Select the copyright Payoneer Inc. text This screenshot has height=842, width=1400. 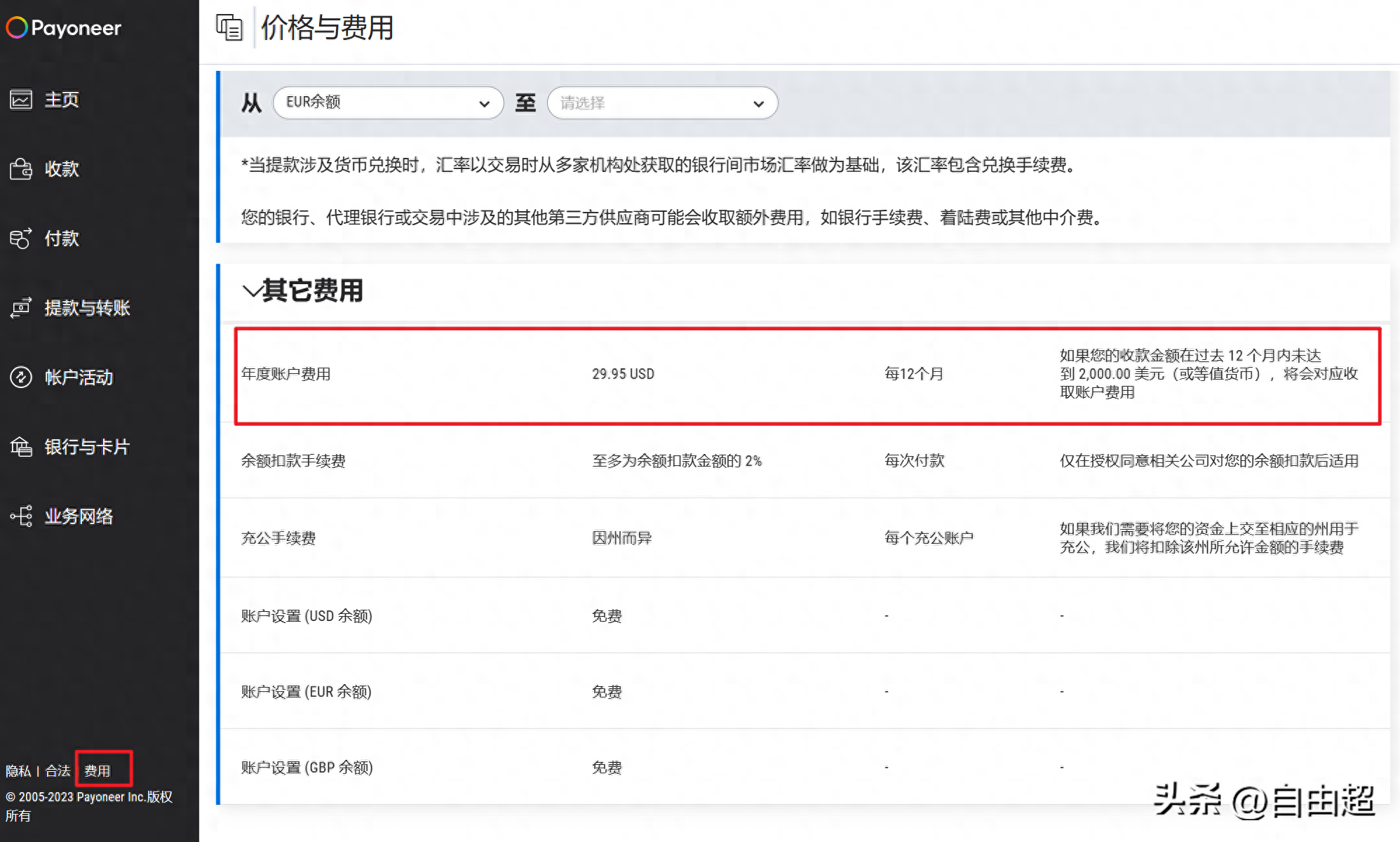point(89,806)
